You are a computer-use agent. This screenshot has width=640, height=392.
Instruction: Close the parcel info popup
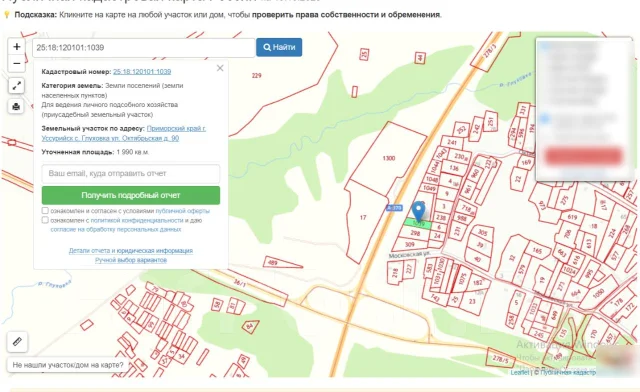tap(220, 68)
